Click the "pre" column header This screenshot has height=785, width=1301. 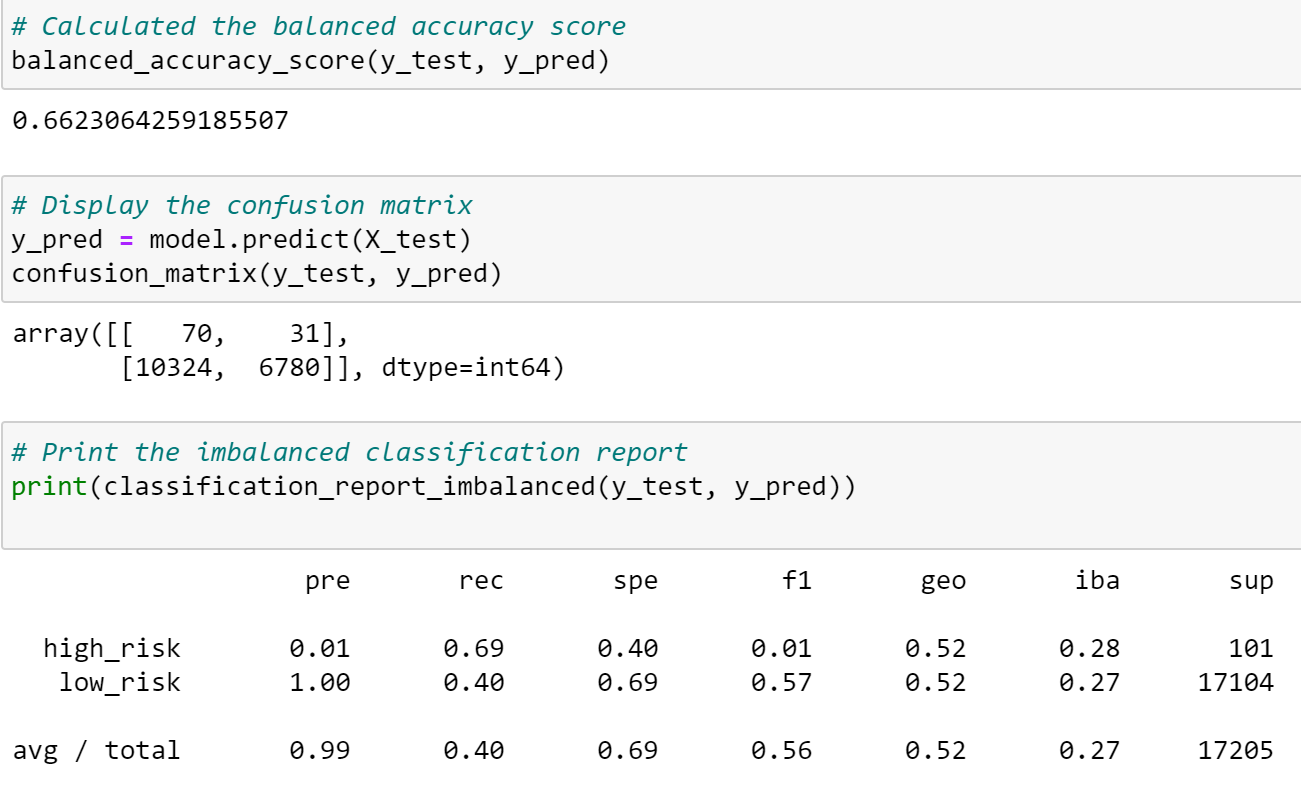point(327,581)
